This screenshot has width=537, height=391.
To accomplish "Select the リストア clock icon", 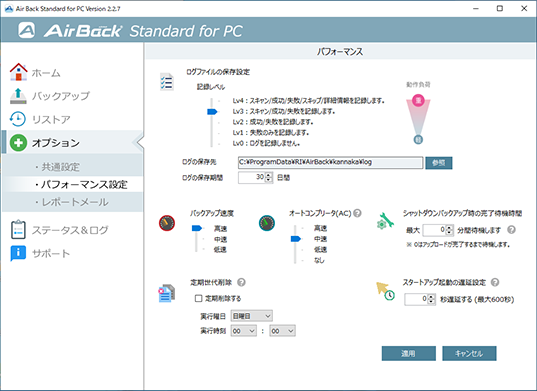I will 17,119.
